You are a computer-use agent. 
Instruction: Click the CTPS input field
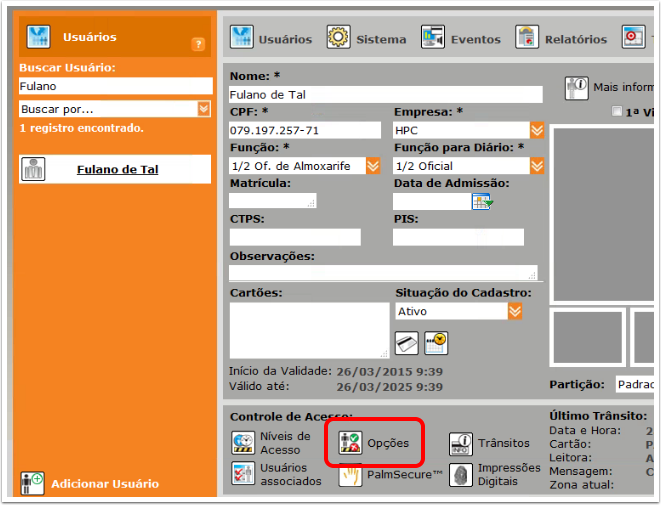pos(295,237)
